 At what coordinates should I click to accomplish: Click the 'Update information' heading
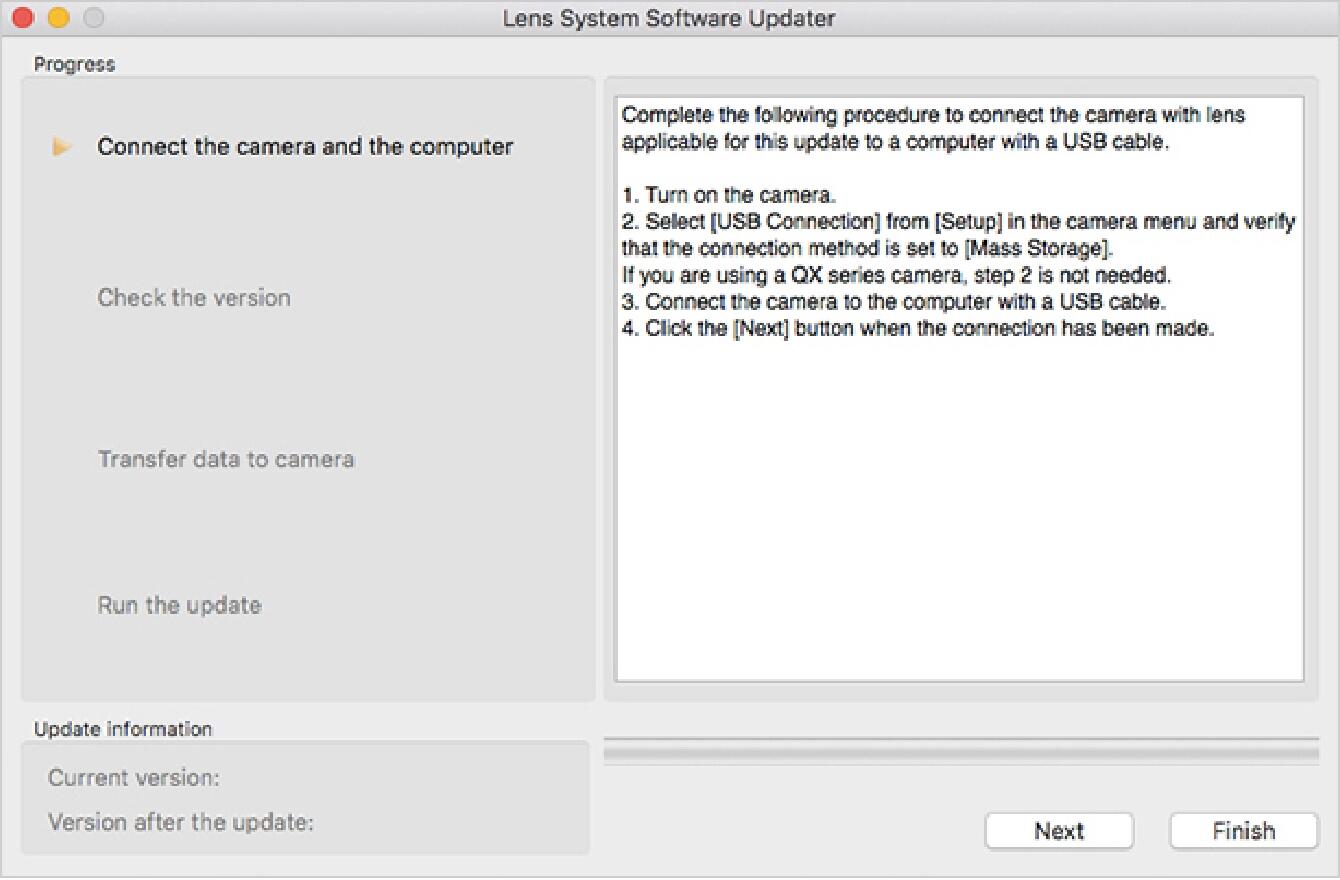point(123,729)
